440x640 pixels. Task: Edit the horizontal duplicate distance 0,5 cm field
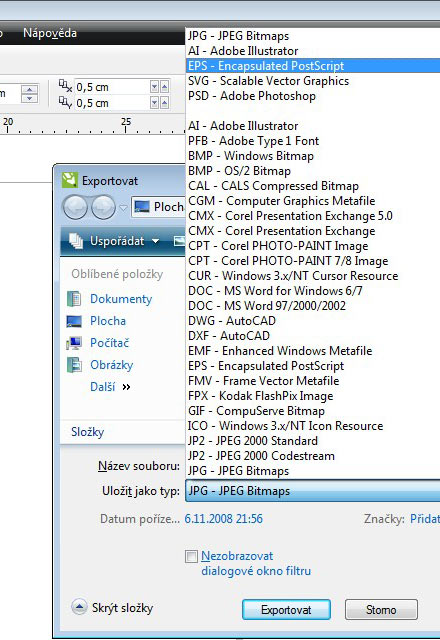[112, 87]
